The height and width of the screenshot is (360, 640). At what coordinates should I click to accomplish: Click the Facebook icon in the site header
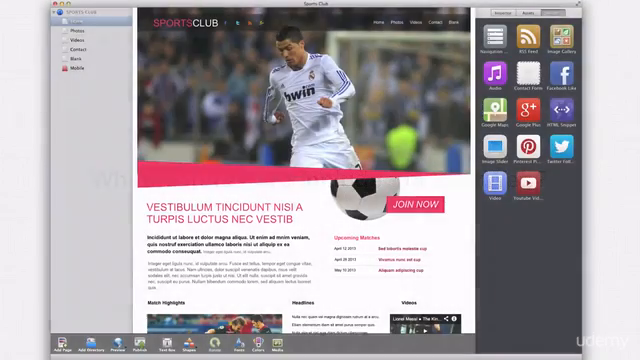click(225, 23)
